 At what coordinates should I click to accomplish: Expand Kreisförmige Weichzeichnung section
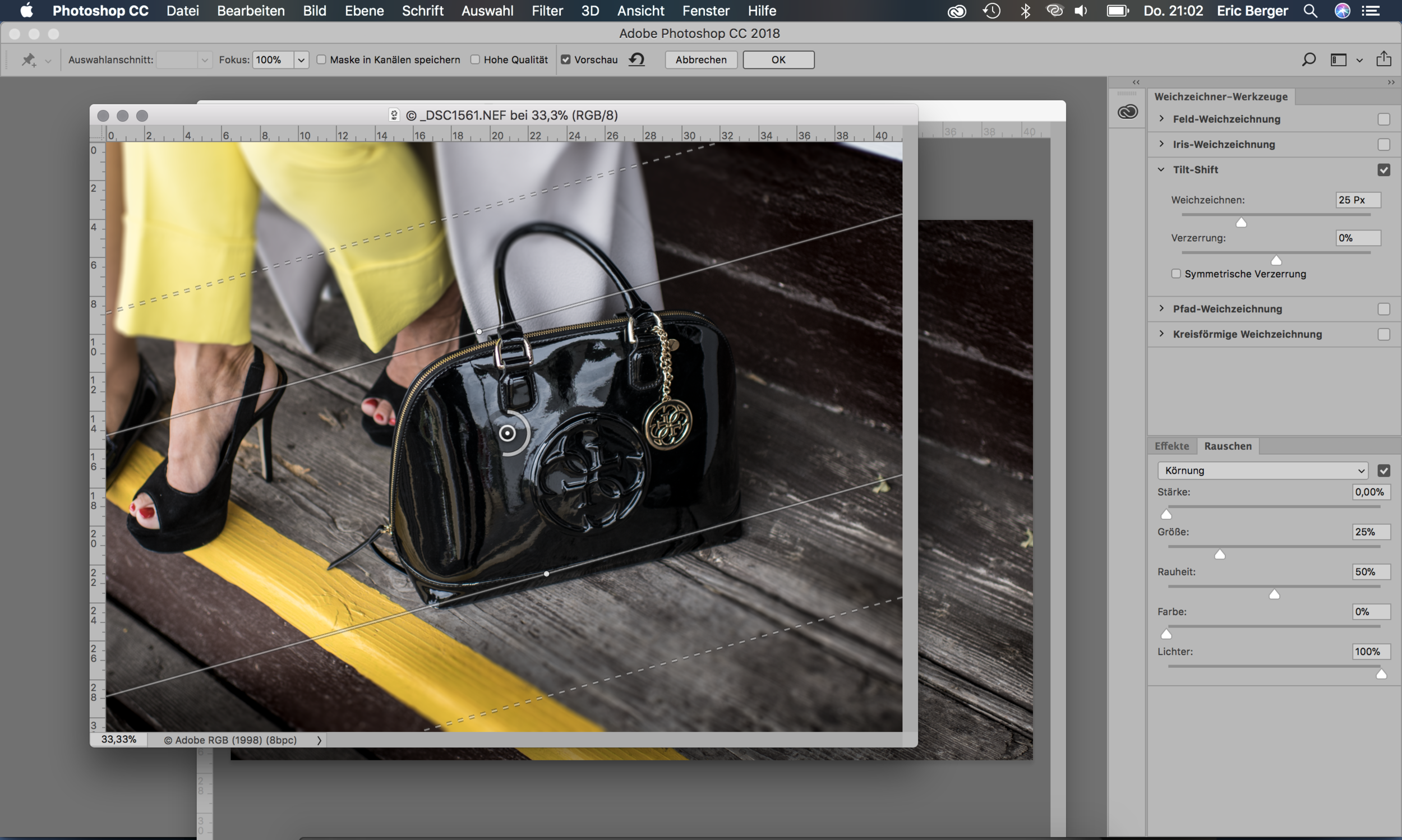coord(1161,334)
